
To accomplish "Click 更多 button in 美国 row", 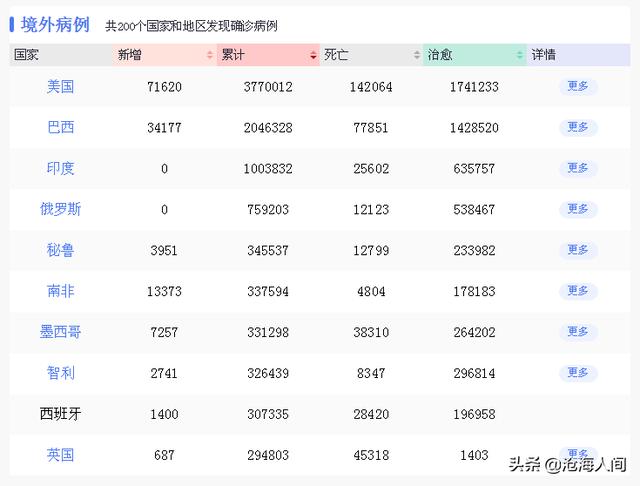I will tap(578, 87).
